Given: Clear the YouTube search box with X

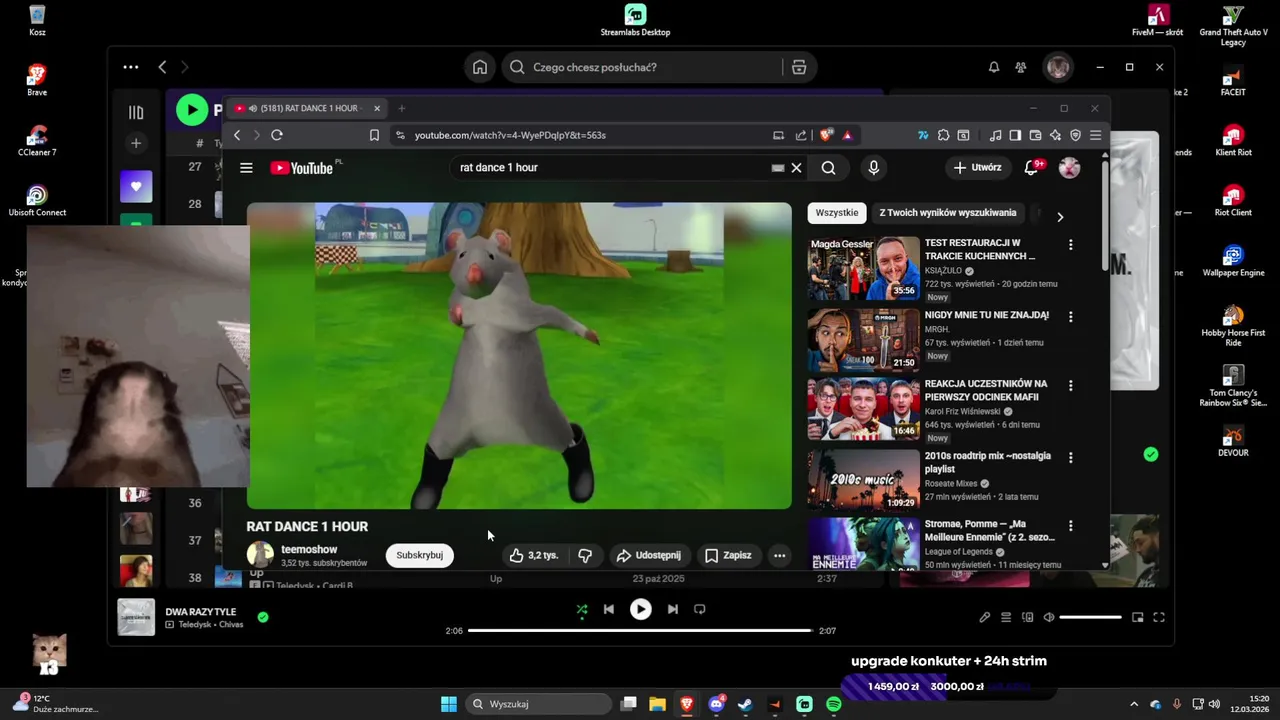Looking at the screenshot, I should [796, 168].
